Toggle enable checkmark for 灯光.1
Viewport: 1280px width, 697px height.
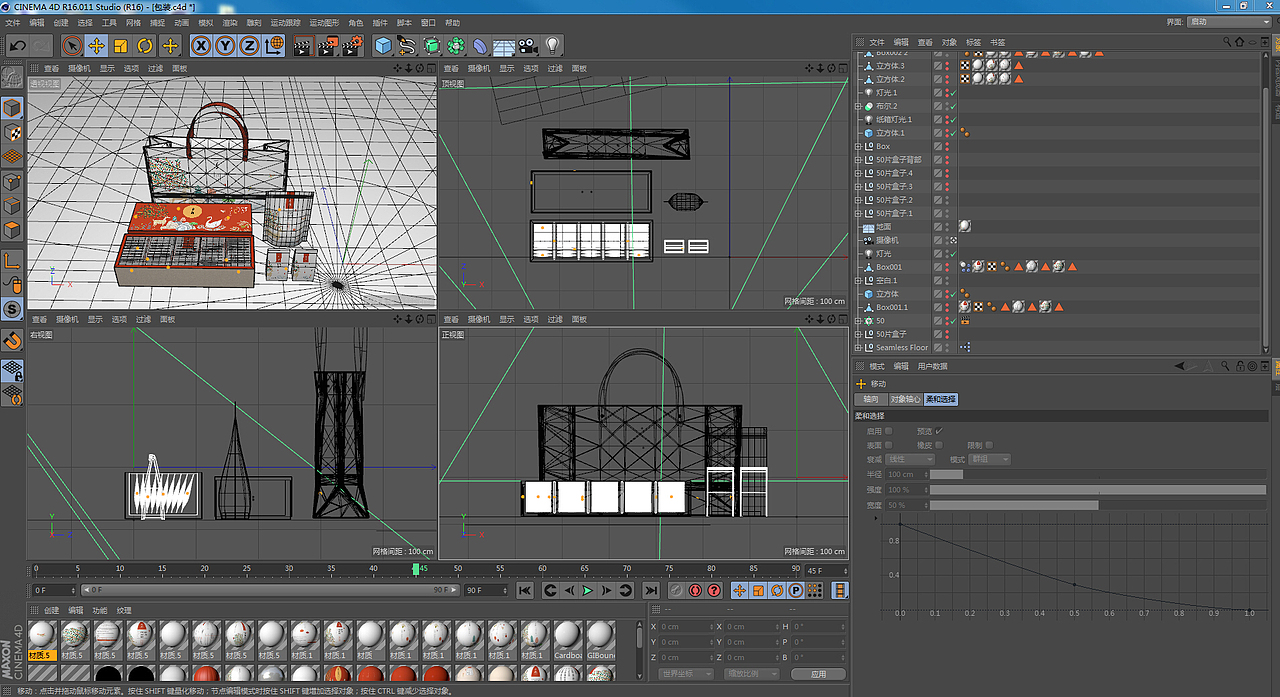coord(953,92)
